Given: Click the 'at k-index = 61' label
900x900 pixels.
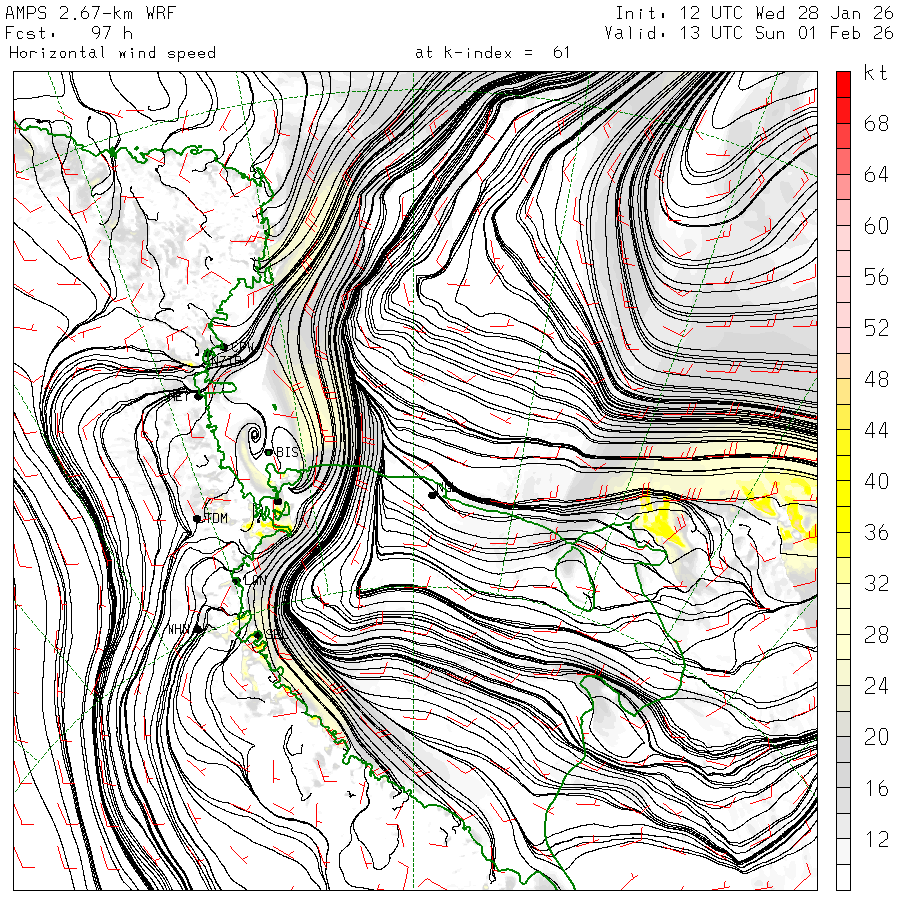Looking at the screenshot, I should tap(492, 52).
